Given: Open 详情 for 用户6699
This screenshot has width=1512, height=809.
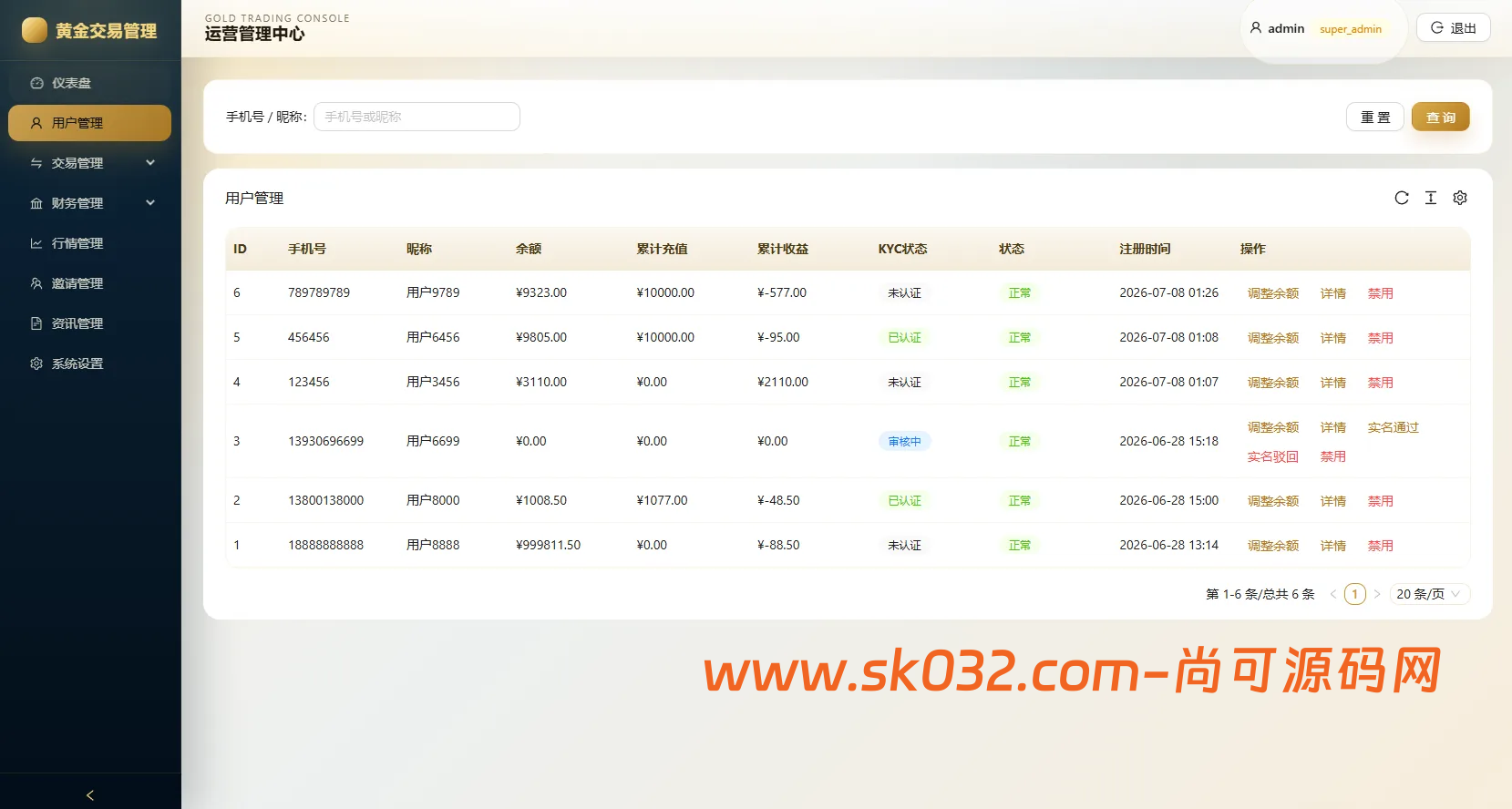Looking at the screenshot, I should tap(1332, 427).
